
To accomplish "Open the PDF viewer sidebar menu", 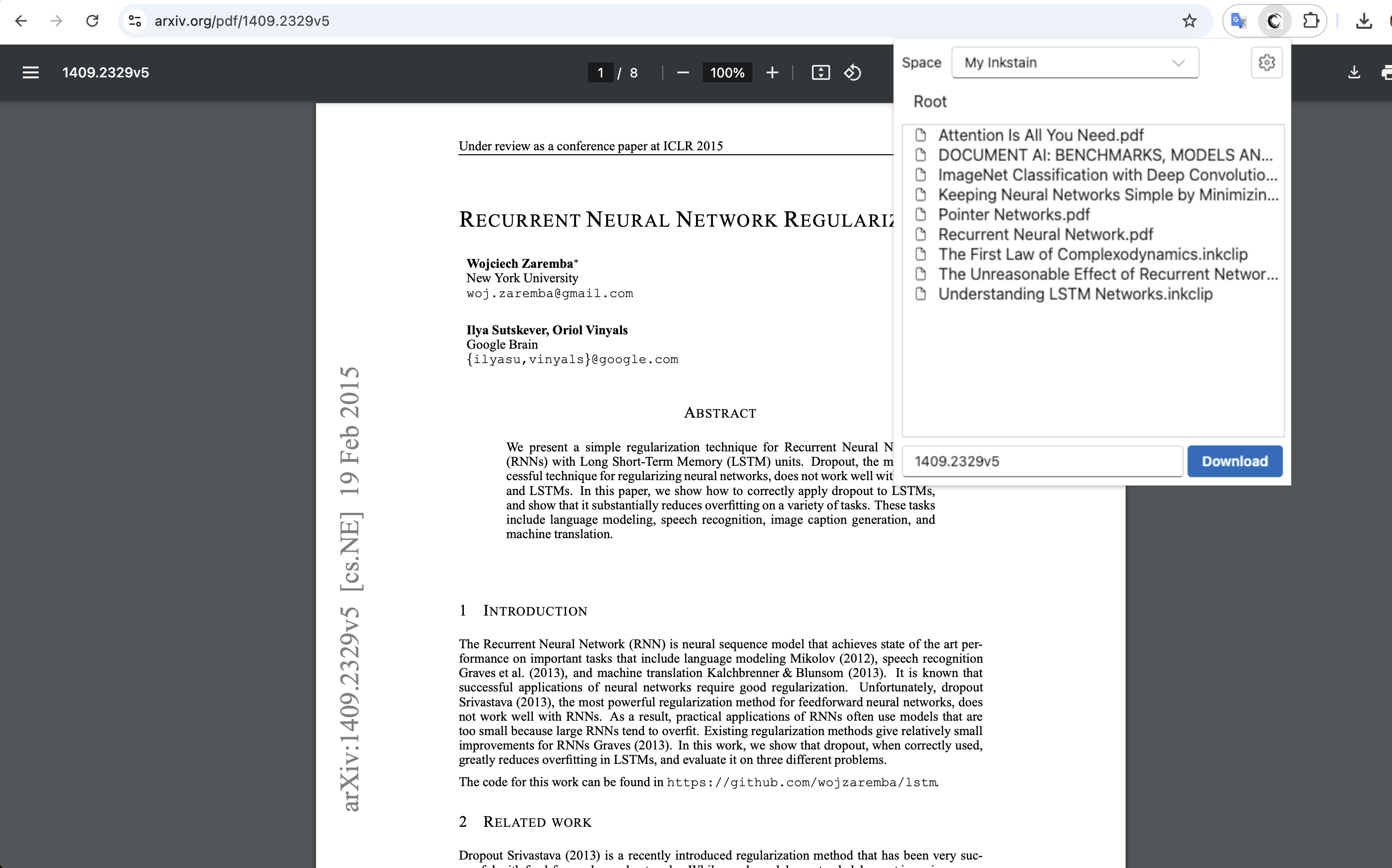I will [30, 72].
